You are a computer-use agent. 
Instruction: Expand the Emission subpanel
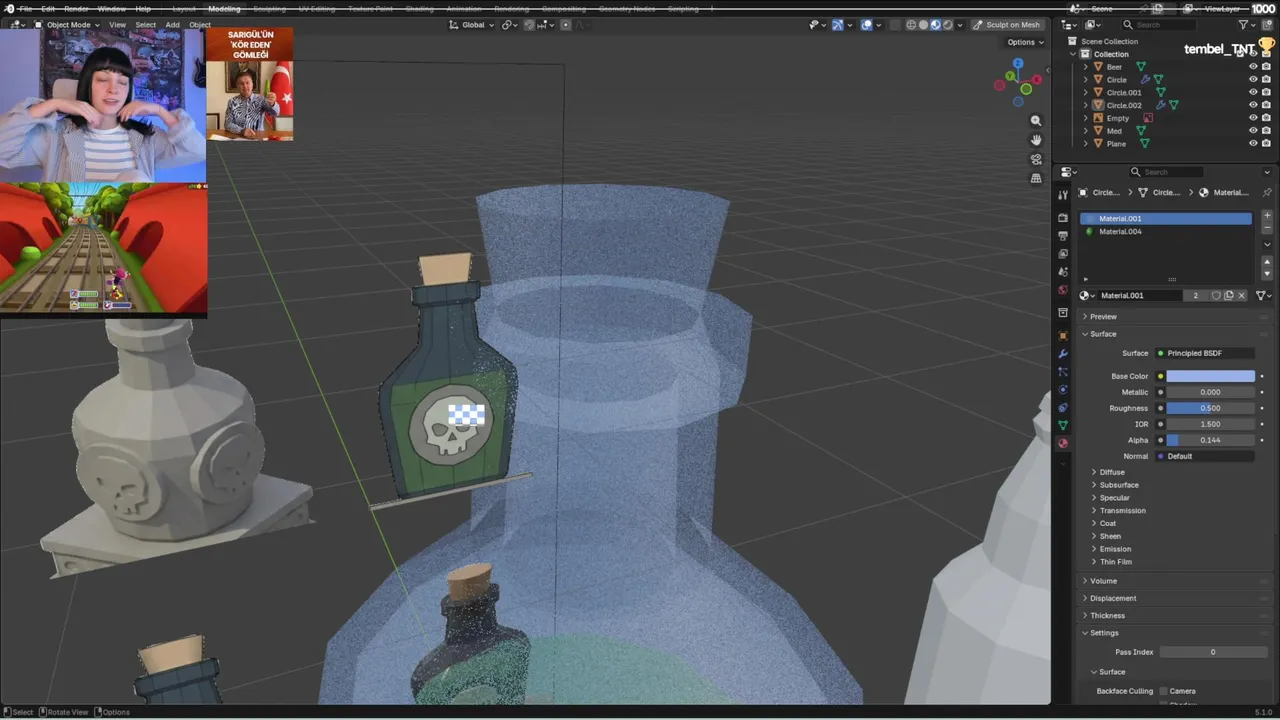point(1115,549)
